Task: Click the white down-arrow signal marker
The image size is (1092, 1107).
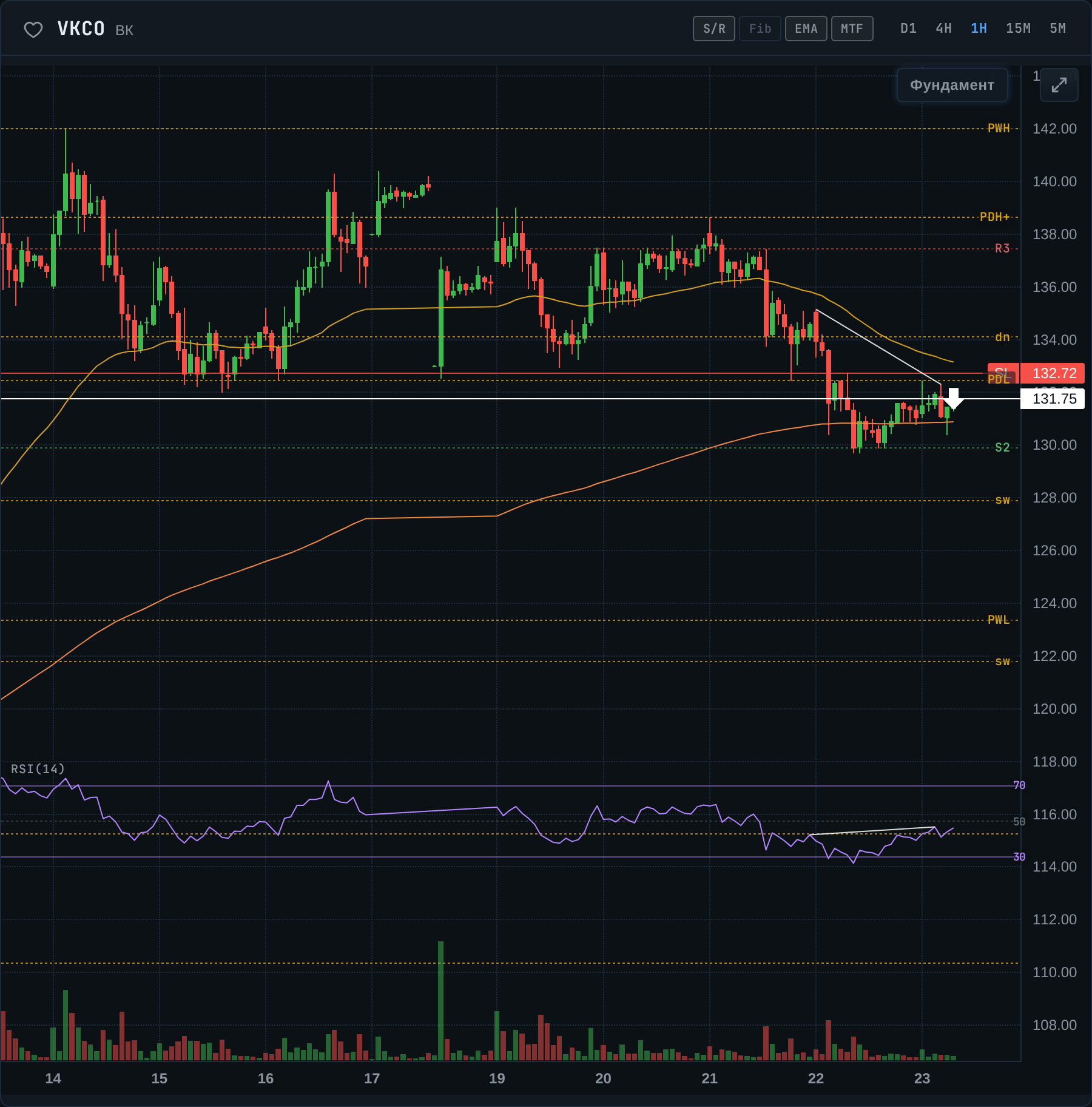Action: [954, 398]
